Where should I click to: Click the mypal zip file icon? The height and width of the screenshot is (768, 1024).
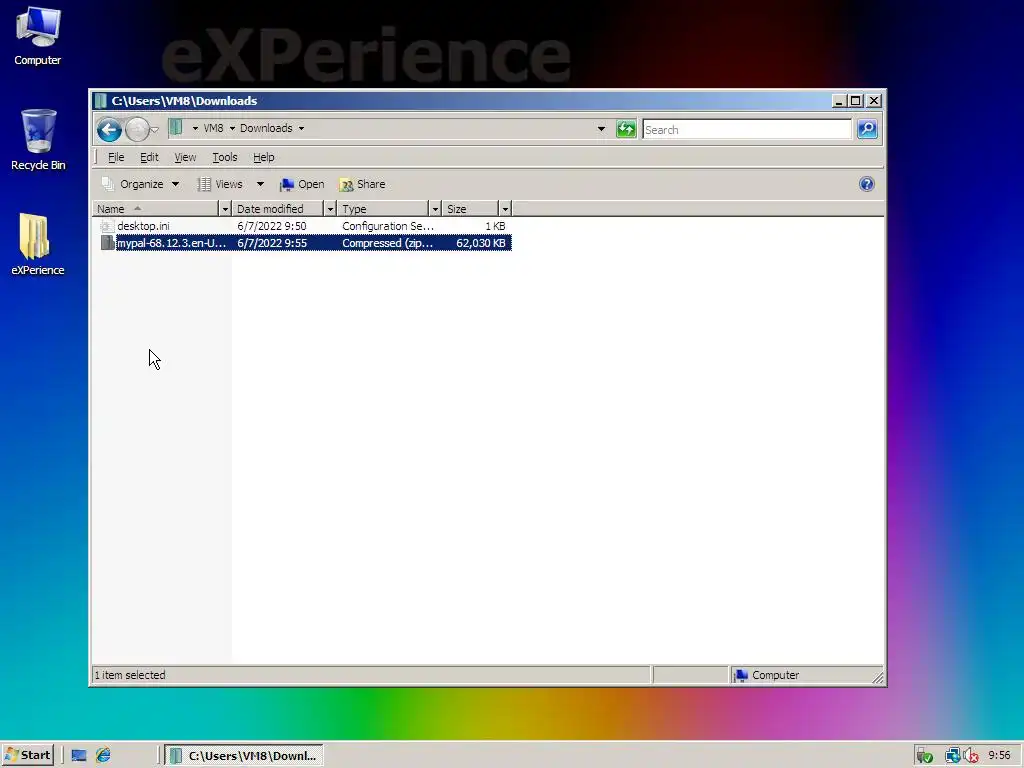[107, 243]
